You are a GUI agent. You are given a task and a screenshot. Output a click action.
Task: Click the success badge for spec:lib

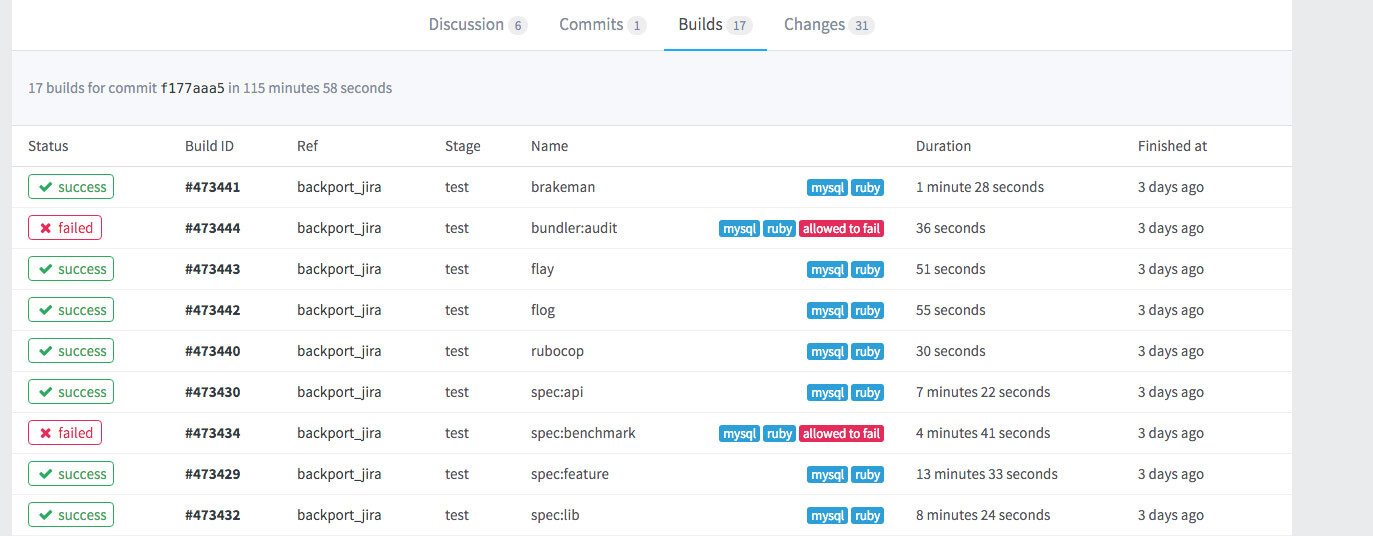pyautogui.click(x=70, y=515)
